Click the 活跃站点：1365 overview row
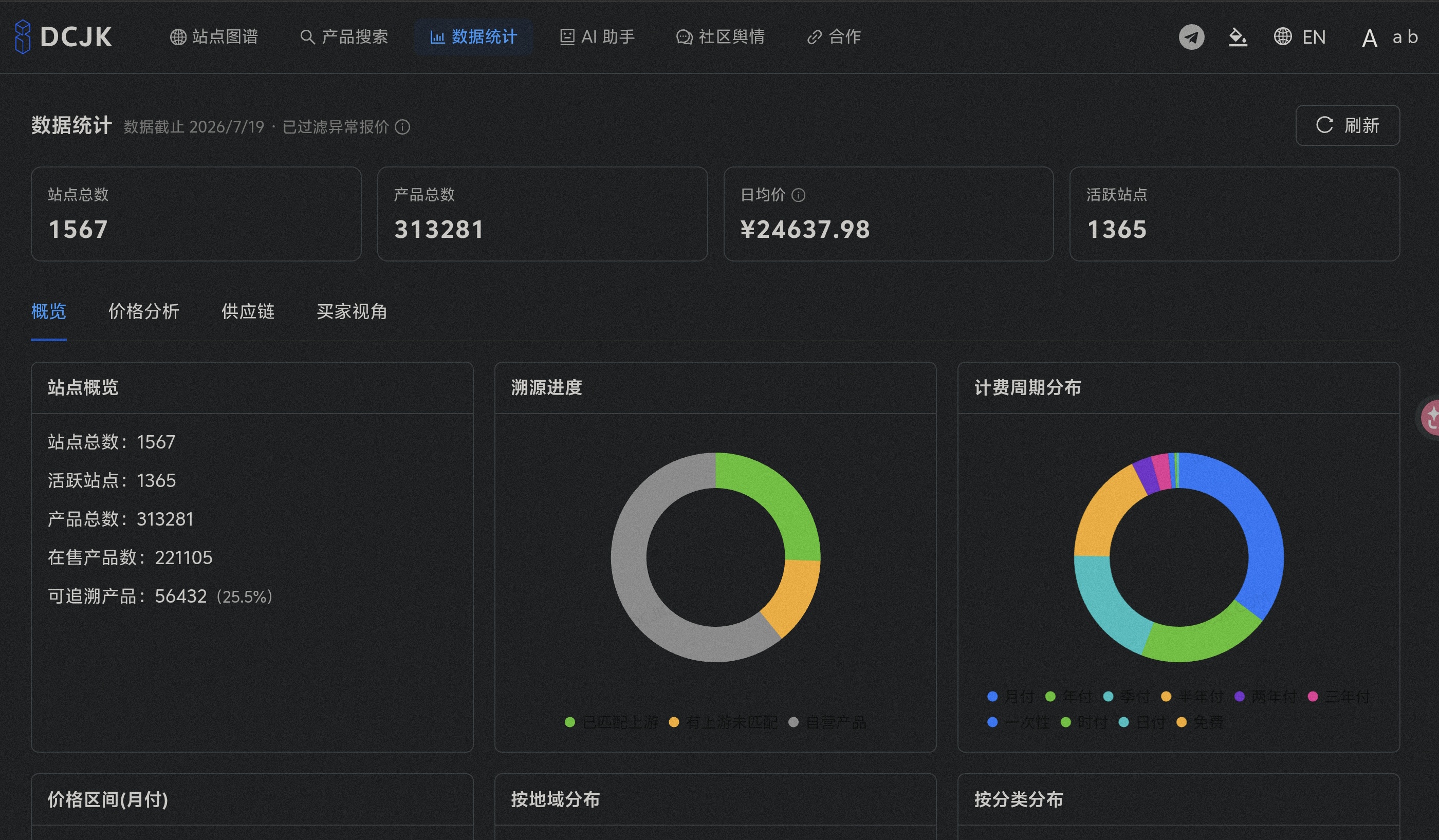The height and width of the screenshot is (840, 1439). [112, 480]
